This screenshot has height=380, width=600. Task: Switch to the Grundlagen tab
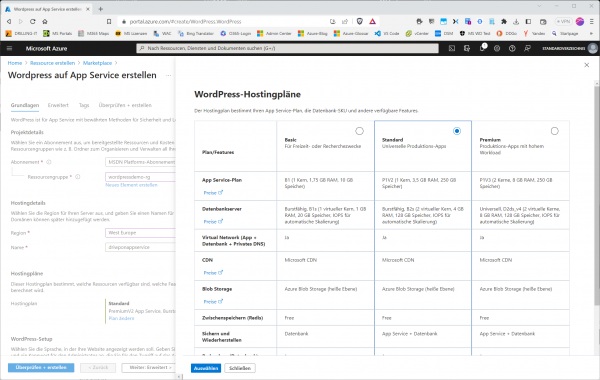25,105
